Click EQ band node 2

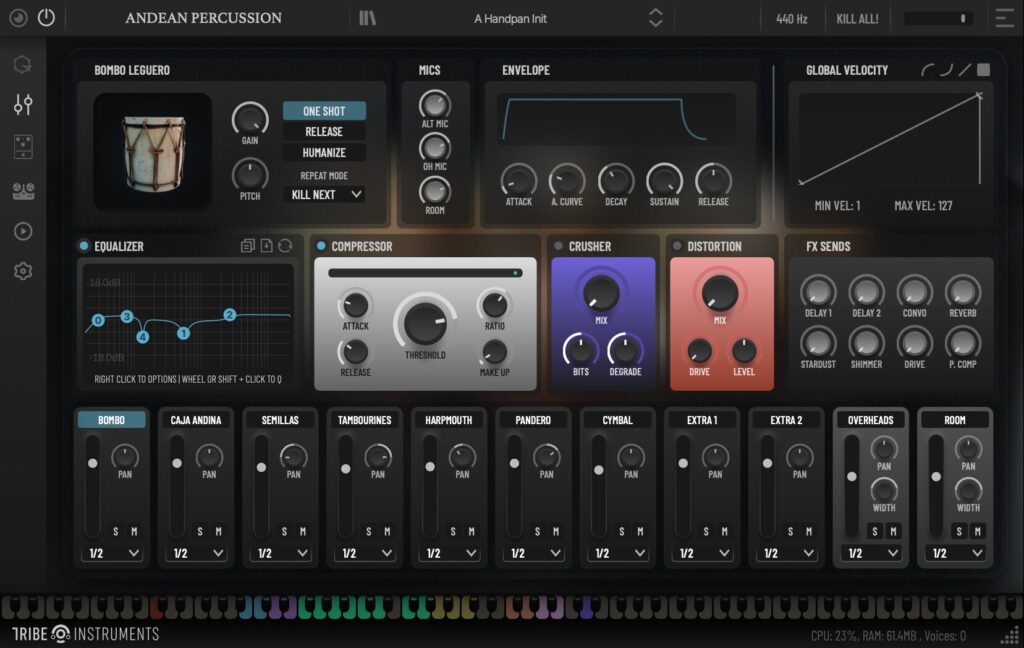point(229,314)
